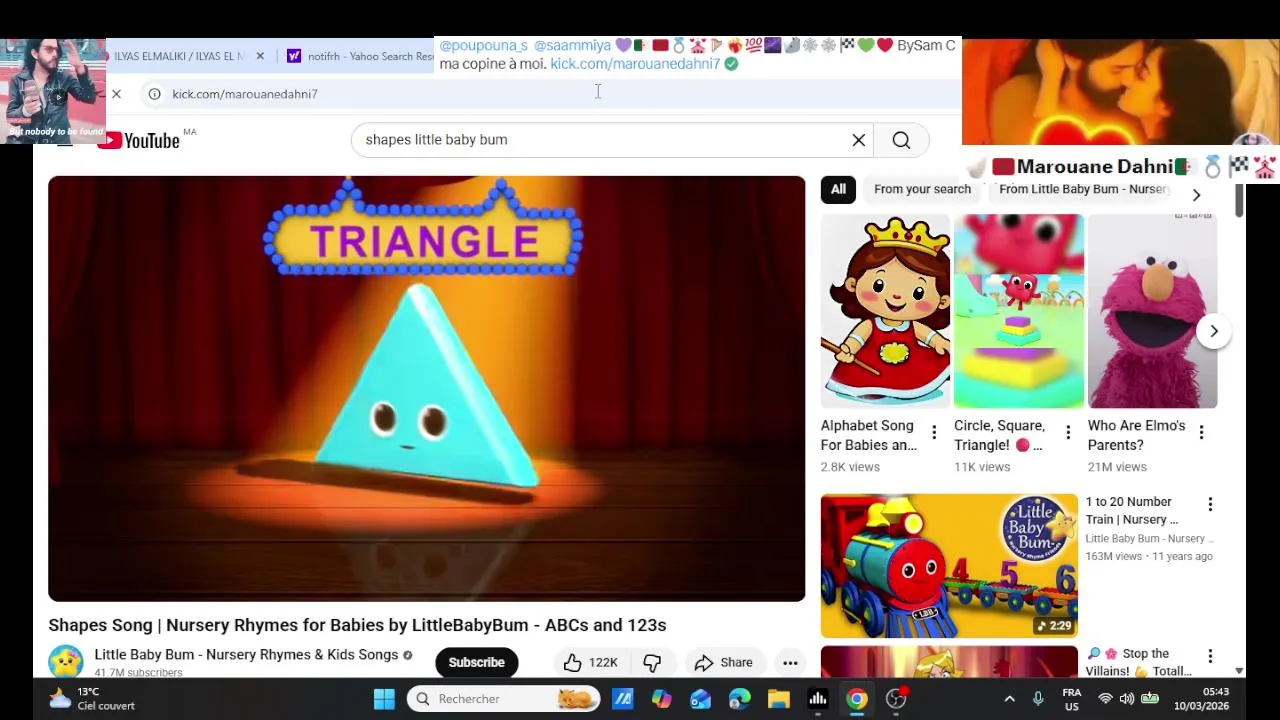1280x720 pixels.
Task: Open Little Baby Bum channel avatar
Action: pyautogui.click(x=65, y=662)
